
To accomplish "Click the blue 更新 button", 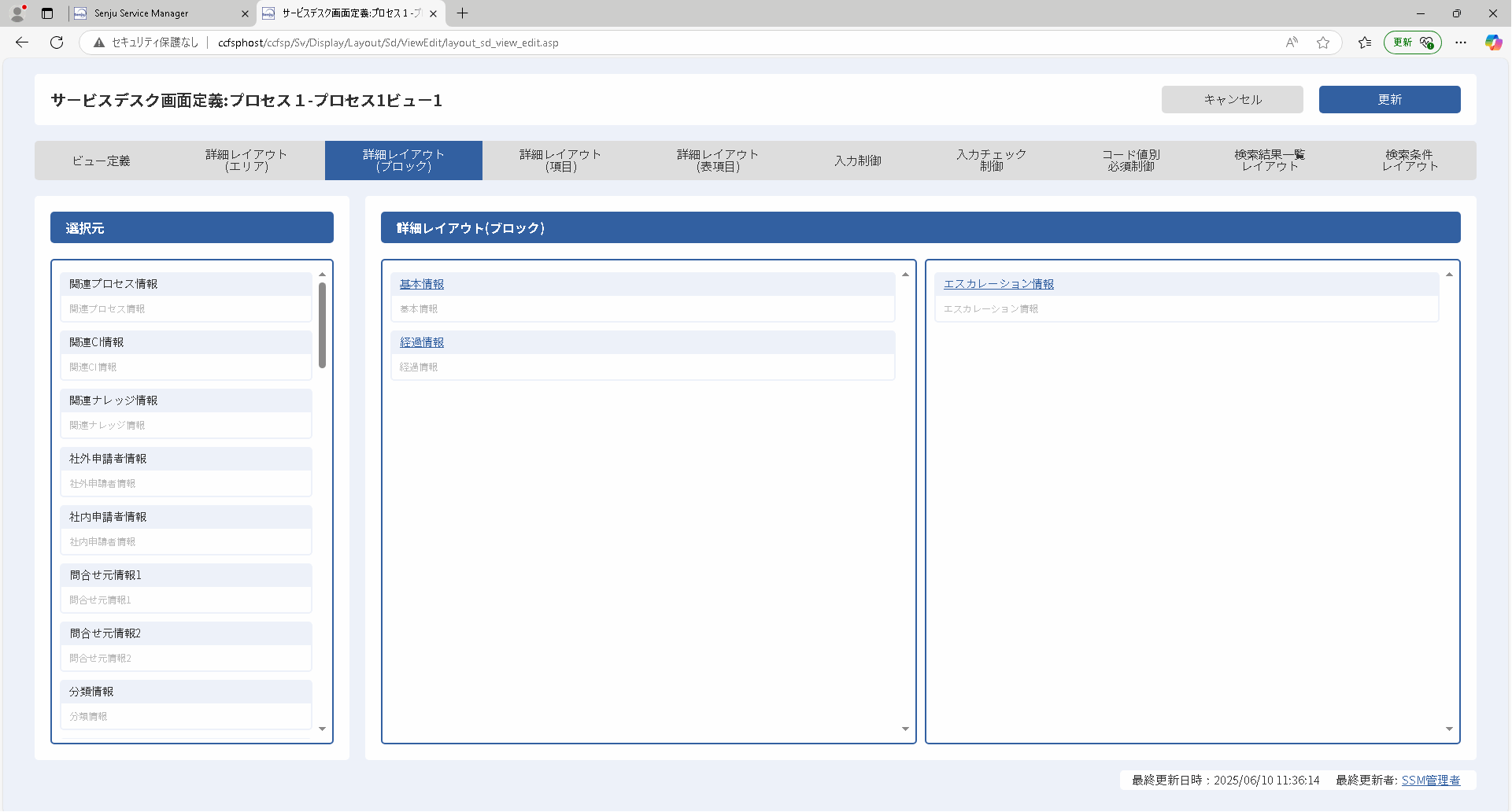I will tap(1390, 99).
